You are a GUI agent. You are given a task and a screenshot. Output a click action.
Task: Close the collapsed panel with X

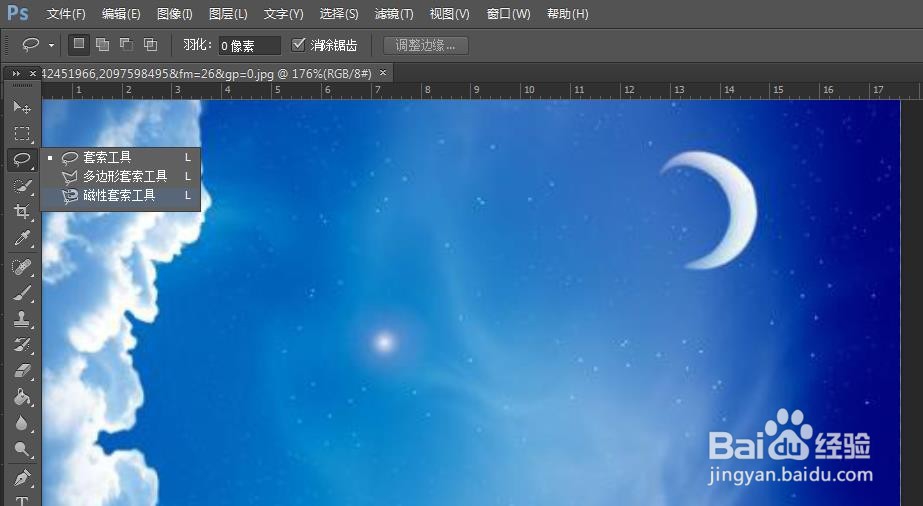(x=33, y=74)
